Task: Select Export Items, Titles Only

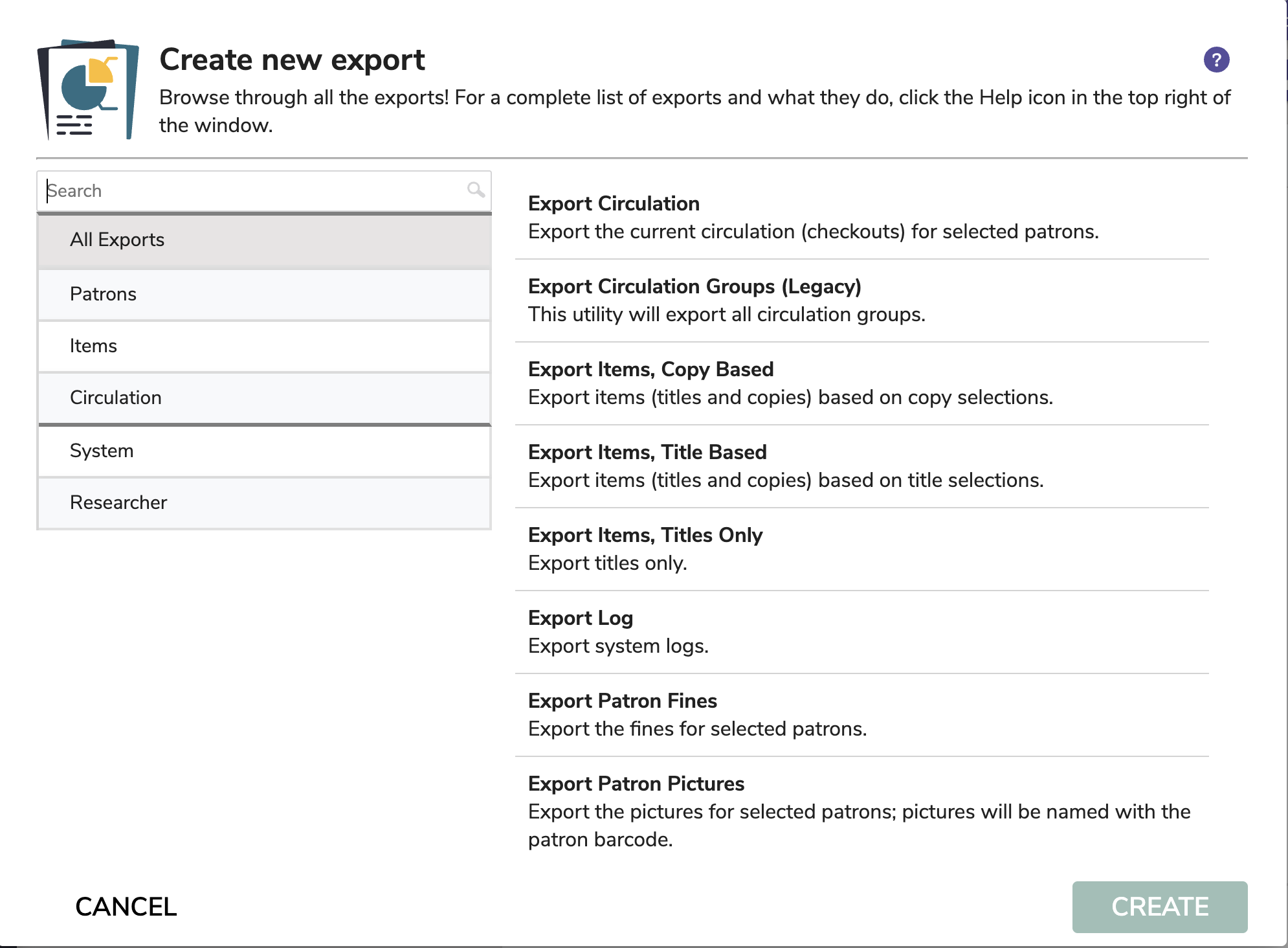Action: [x=861, y=549]
